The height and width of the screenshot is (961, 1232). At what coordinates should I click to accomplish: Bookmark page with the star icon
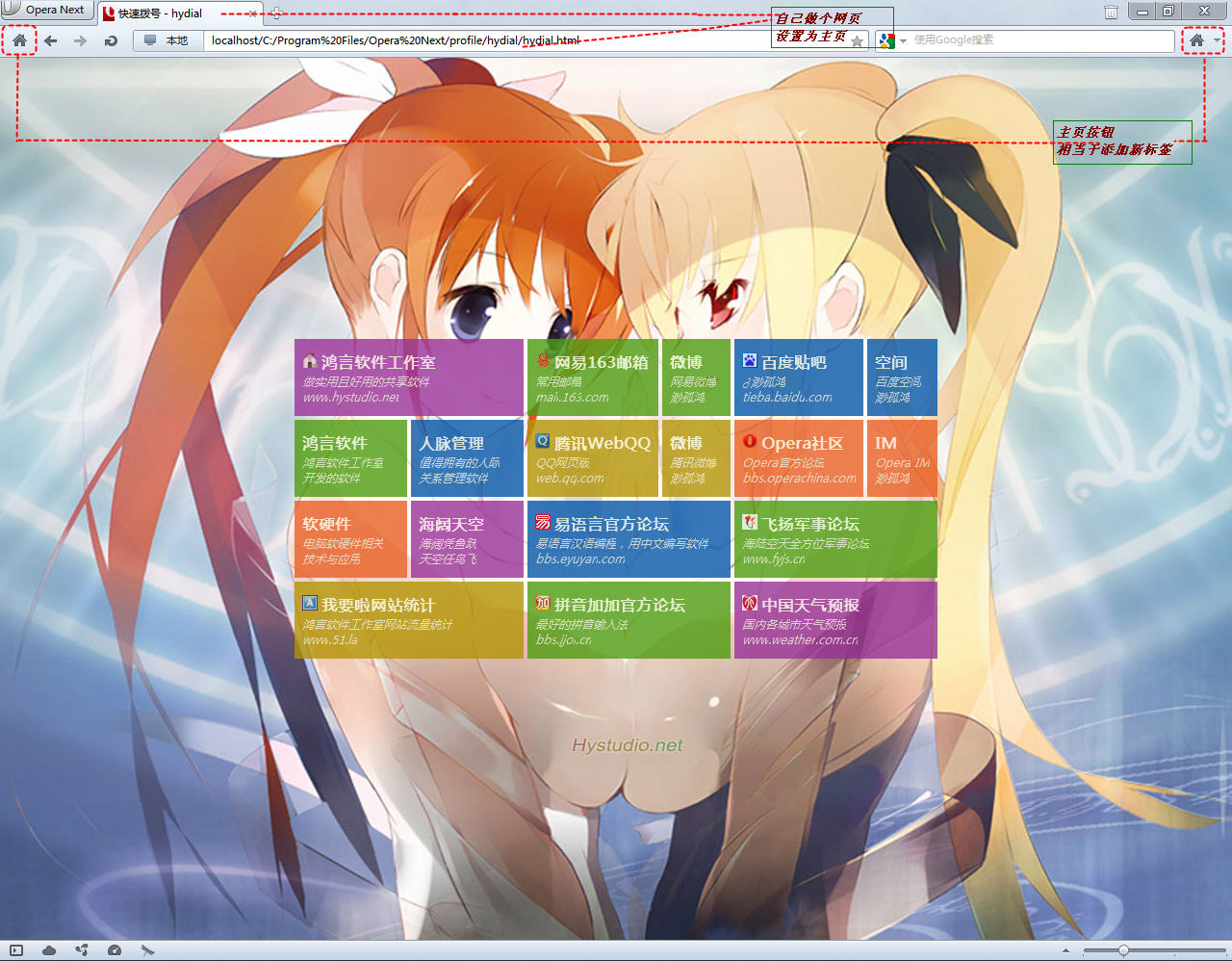point(857,41)
